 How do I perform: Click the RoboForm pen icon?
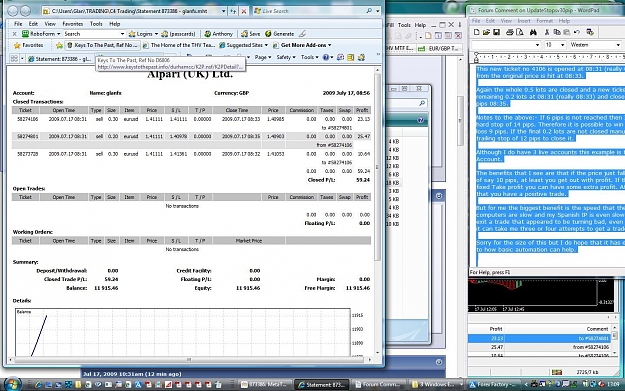[x=303, y=34]
